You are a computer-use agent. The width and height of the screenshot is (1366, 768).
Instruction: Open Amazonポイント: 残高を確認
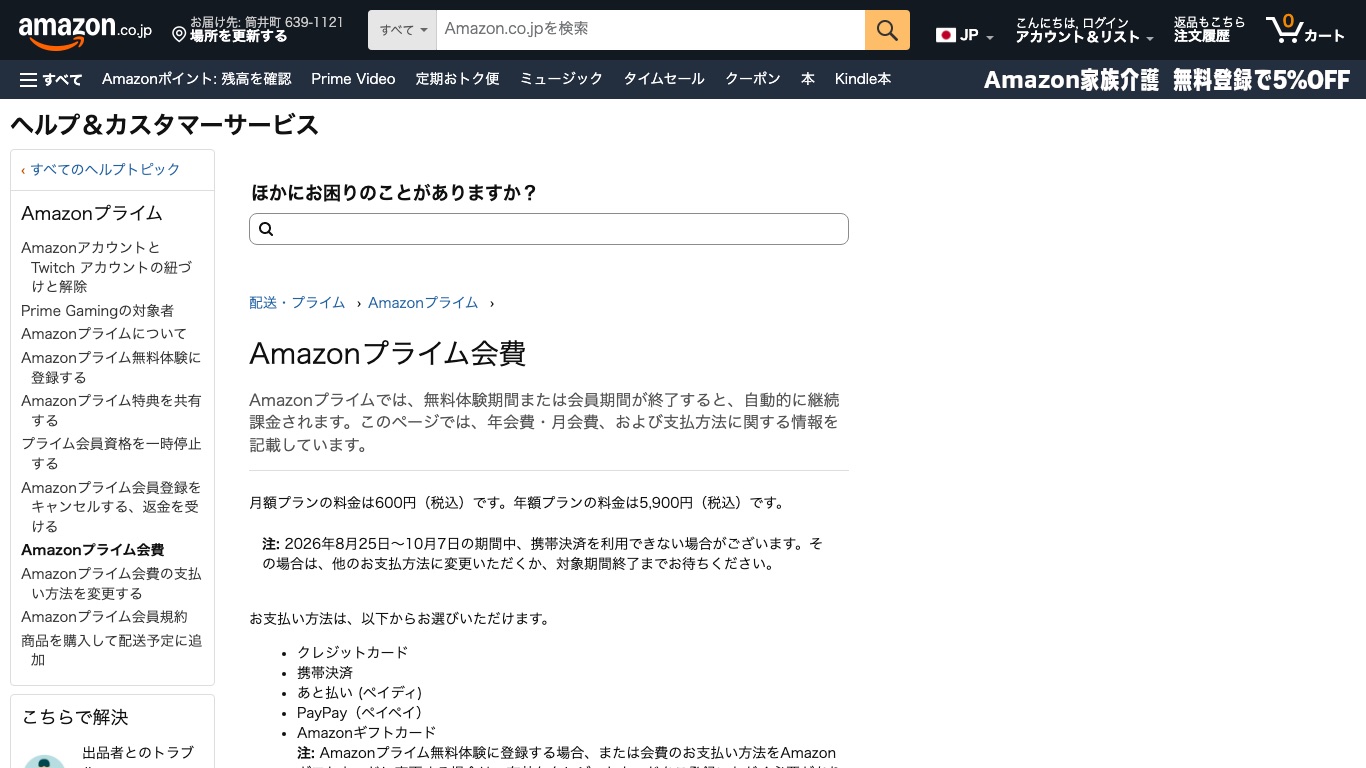tap(197, 79)
